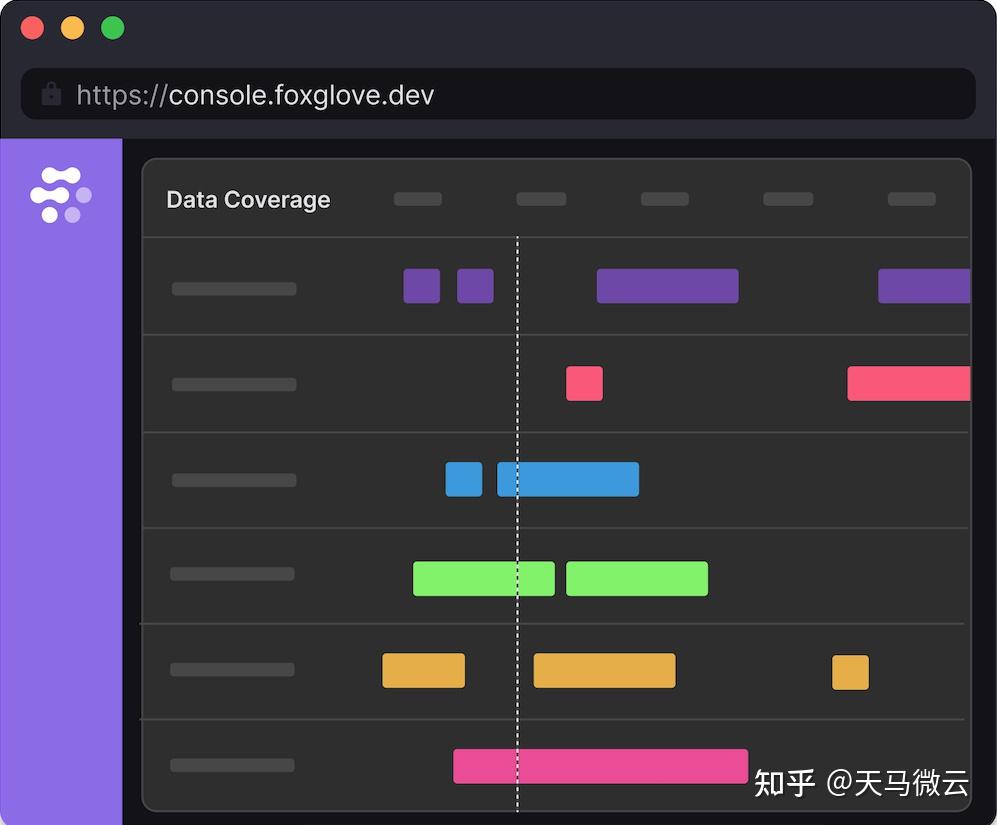Expand the bottom pink coverage row

tap(234, 766)
